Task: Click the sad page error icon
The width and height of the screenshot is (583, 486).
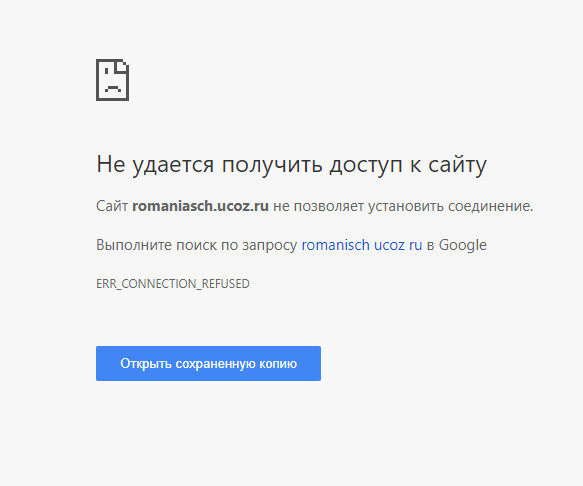Action: tap(112, 80)
